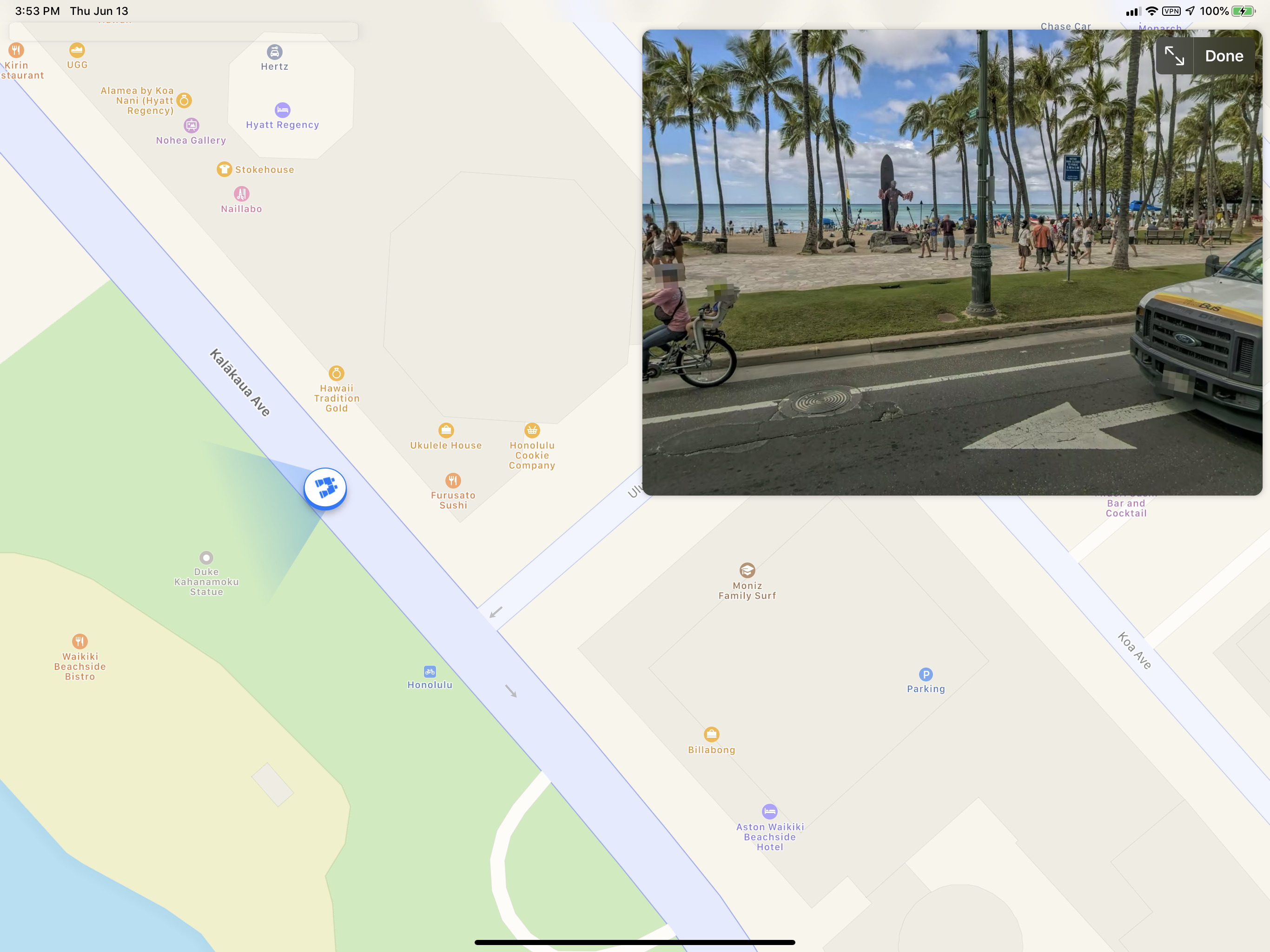Tap Aston Waikiki Beachside Hotel pin
The image size is (1270, 952).
coord(769,811)
